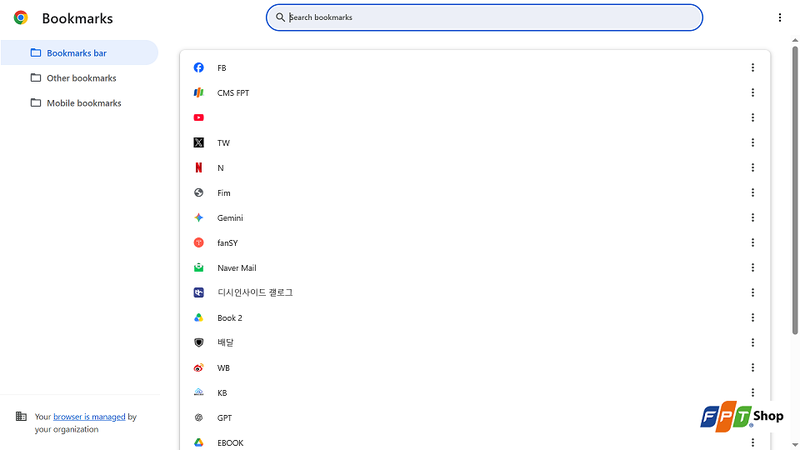Click the X icon of TW bookmark

[x=198, y=143]
